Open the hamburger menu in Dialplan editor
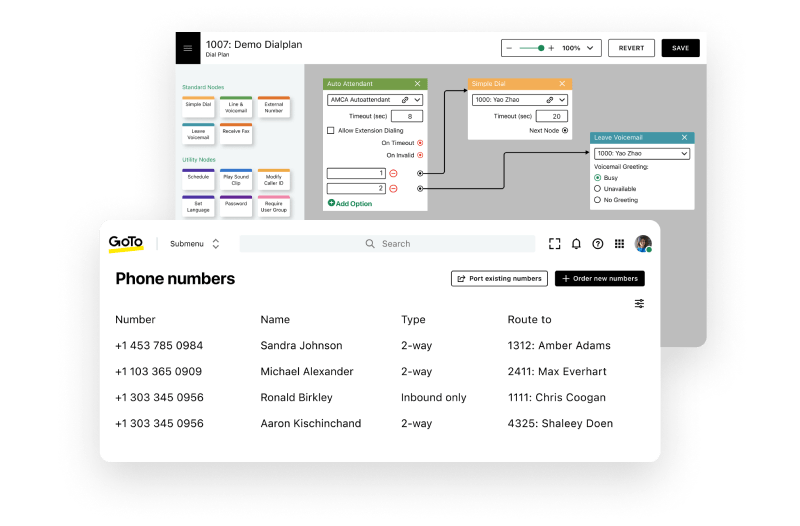The height and width of the screenshot is (526, 800). click(x=187, y=48)
